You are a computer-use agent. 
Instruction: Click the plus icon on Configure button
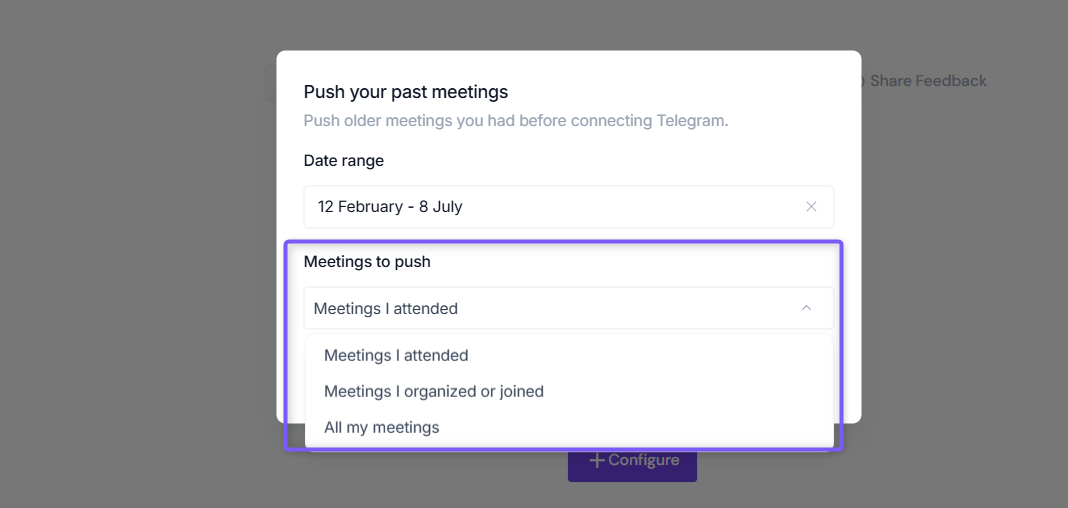tap(597, 461)
